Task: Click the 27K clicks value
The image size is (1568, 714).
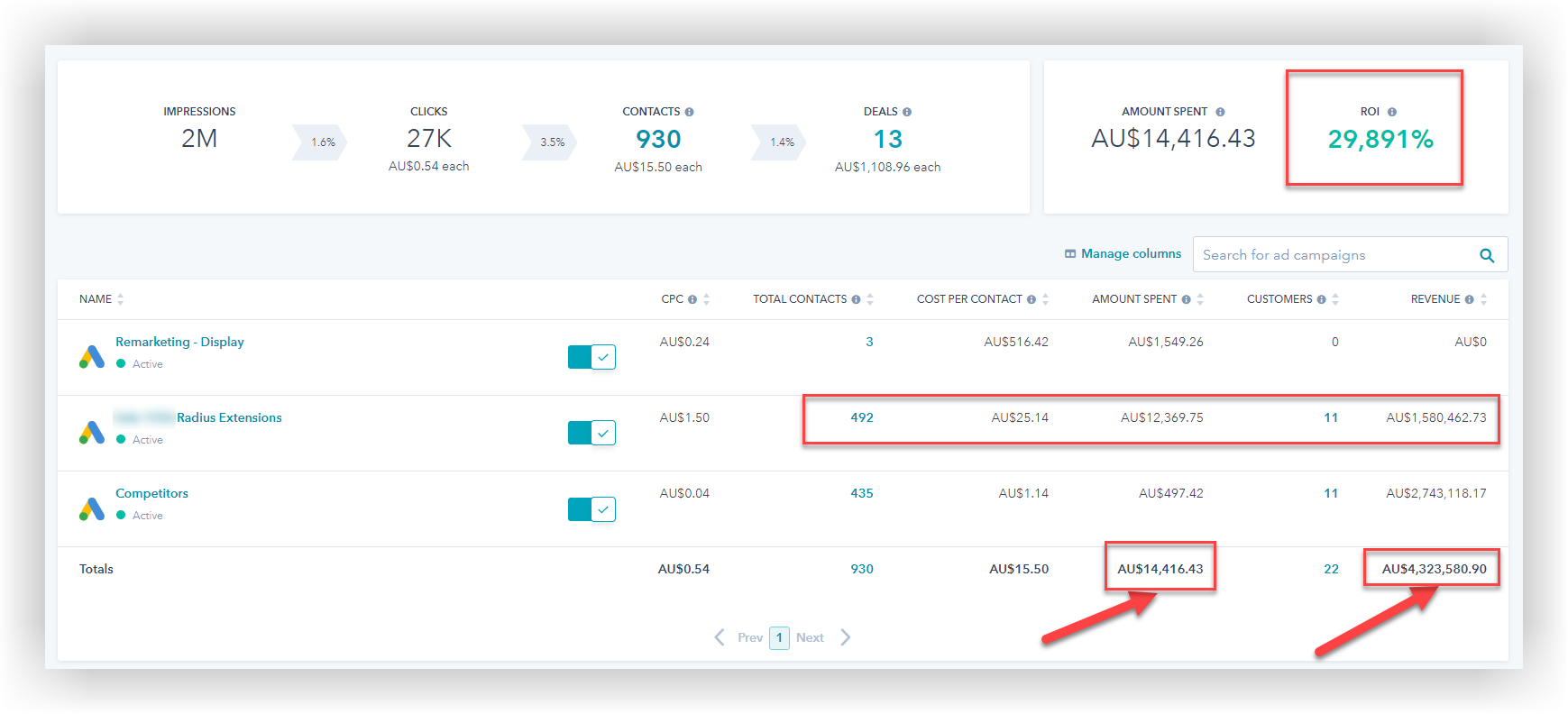Action: [429, 139]
